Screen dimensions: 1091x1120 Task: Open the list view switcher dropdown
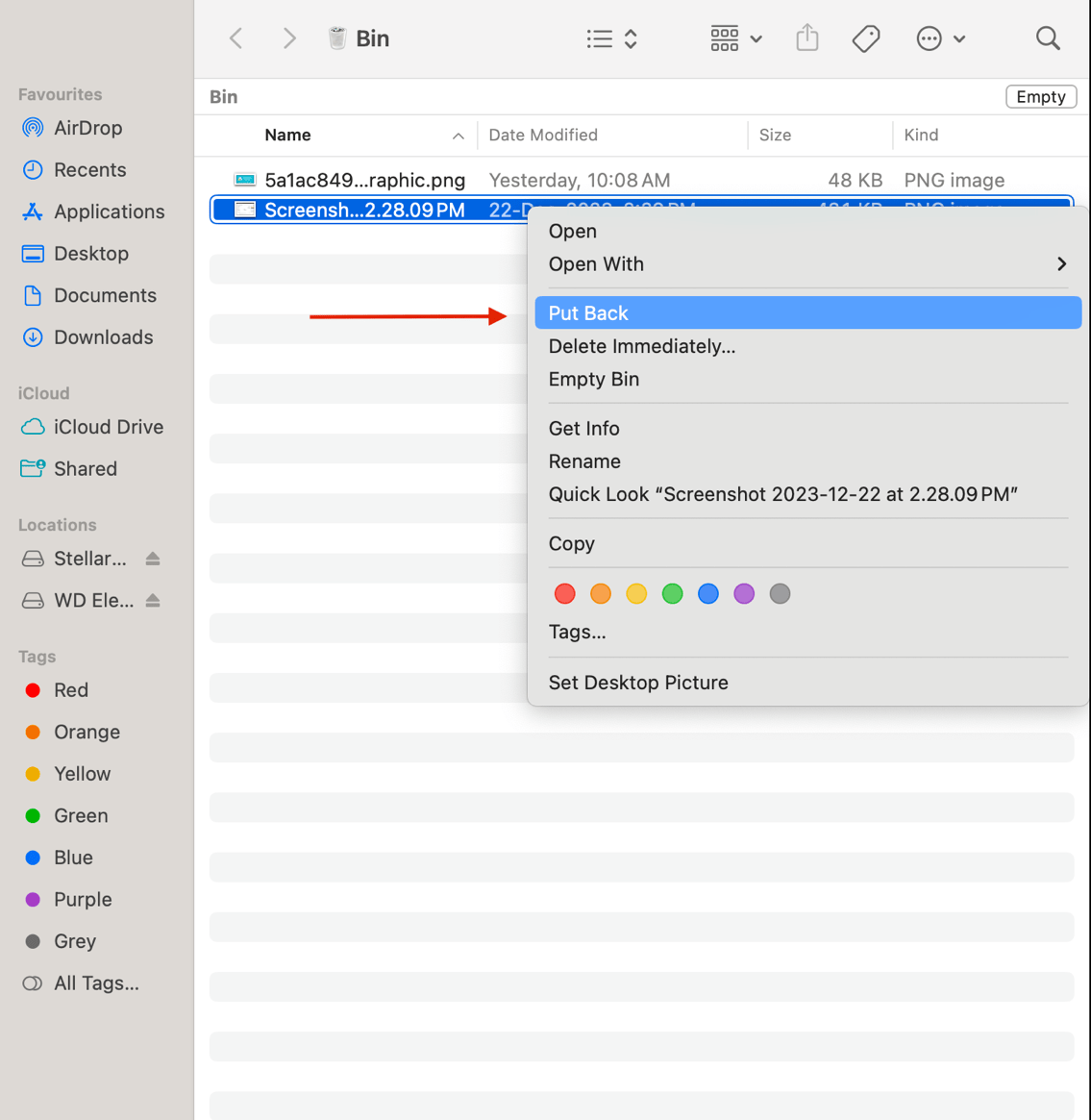pyautogui.click(x=612, y=38)
